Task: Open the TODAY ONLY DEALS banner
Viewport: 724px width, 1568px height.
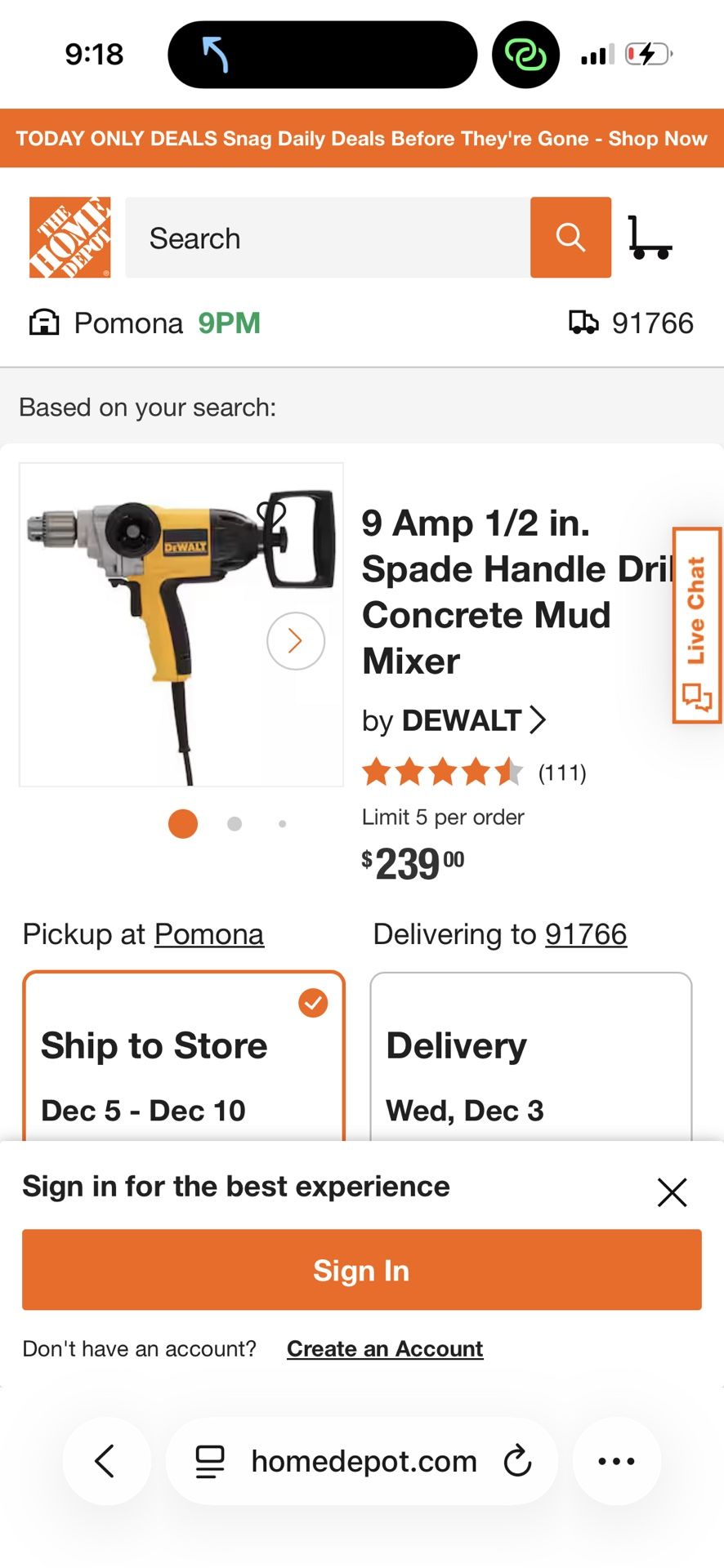Action: click(x=362, y=138)
